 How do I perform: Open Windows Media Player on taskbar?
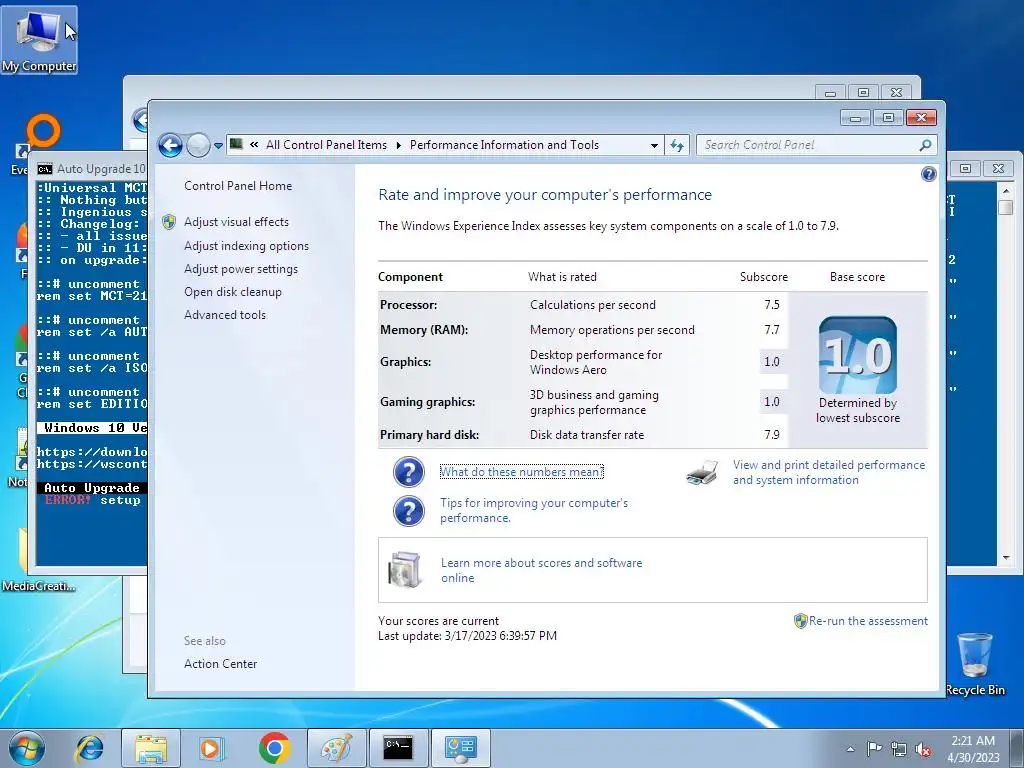212,748
